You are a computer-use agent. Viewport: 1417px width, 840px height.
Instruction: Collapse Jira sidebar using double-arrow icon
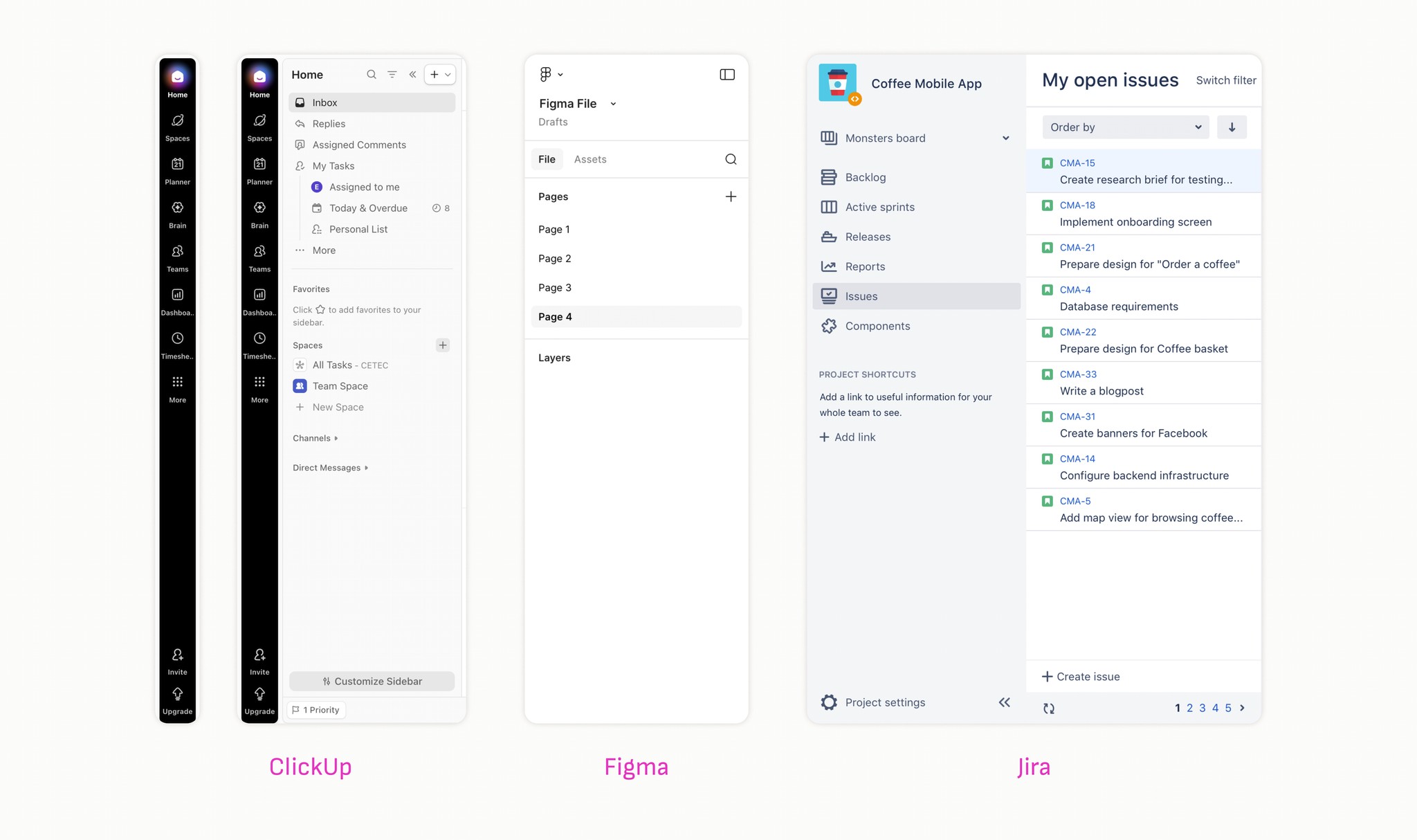pyautogui.click(x=1005, y=702)
